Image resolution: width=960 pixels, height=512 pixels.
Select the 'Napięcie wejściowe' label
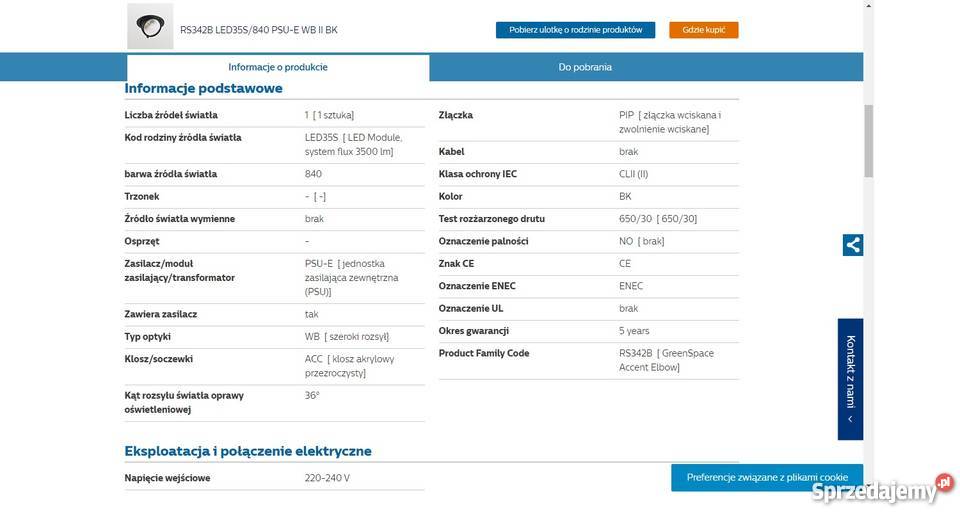click(167, 478)
